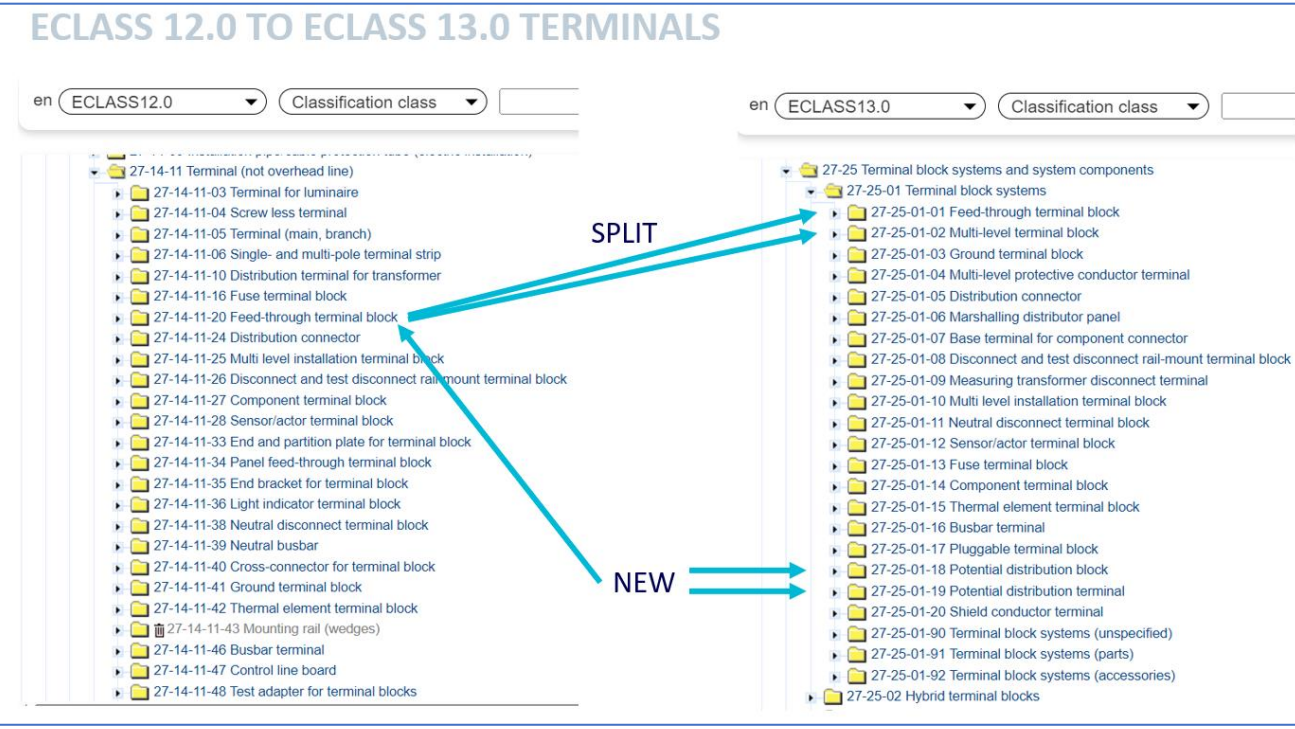Click the left search input field
Image resolution: width=1295 pixels, height=729 pixels.
pyautogui.click(x=538, y=102)
